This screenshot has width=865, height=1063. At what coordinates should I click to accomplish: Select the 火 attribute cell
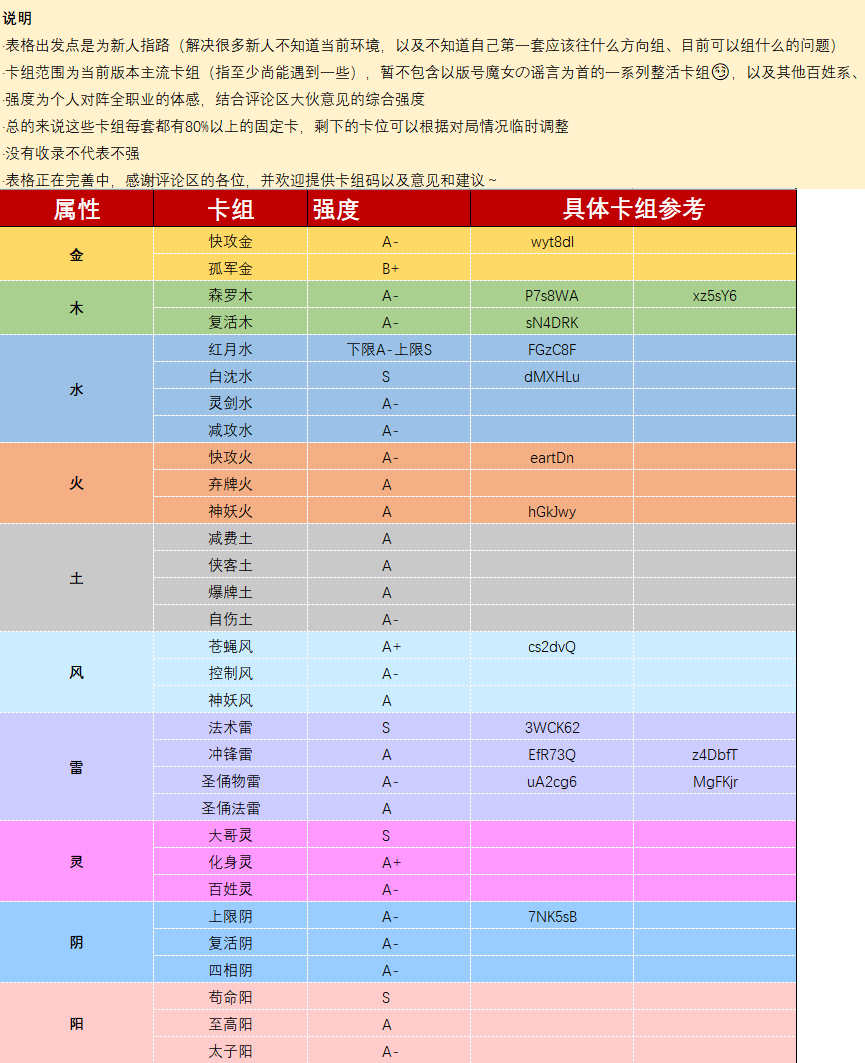point(77,483)
